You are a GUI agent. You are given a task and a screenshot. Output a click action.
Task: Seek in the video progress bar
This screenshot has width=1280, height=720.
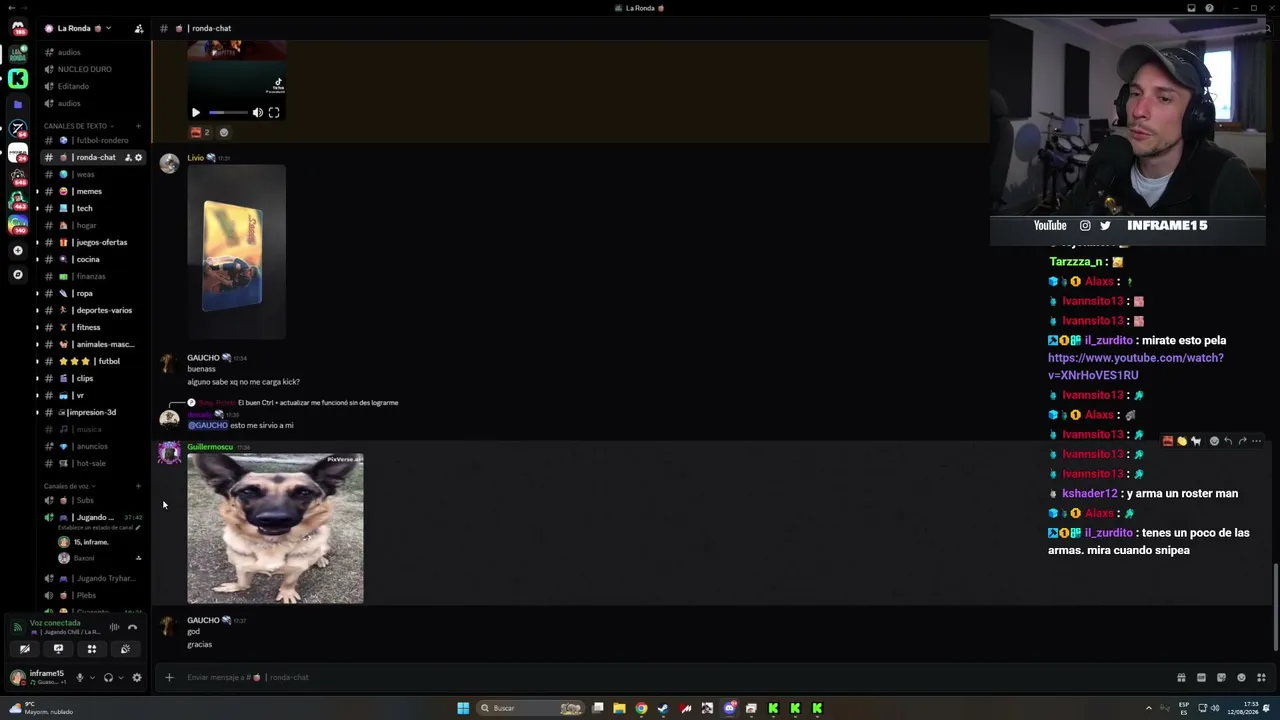click(227, 113)
